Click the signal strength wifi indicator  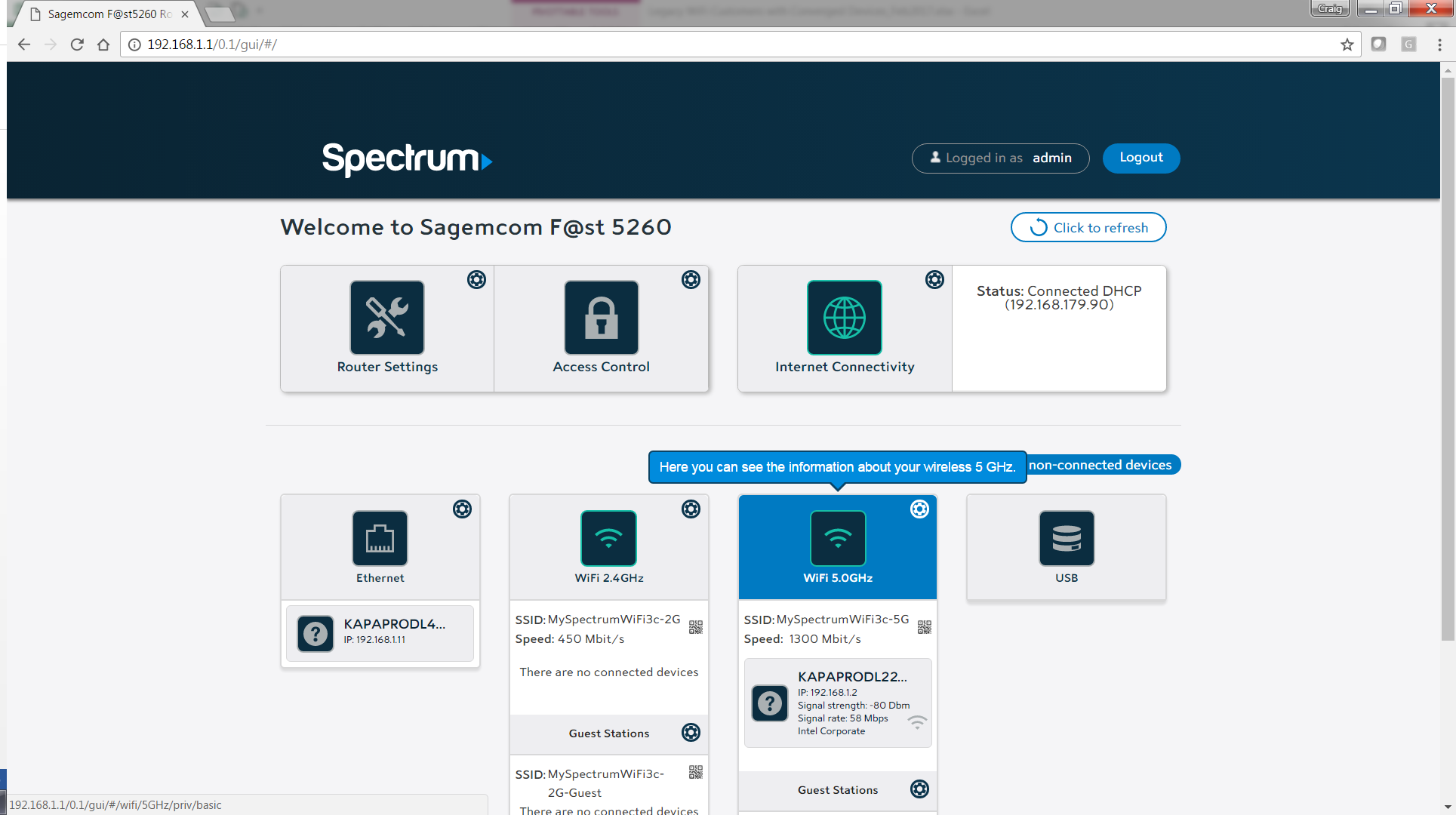(x=917, y=722)
